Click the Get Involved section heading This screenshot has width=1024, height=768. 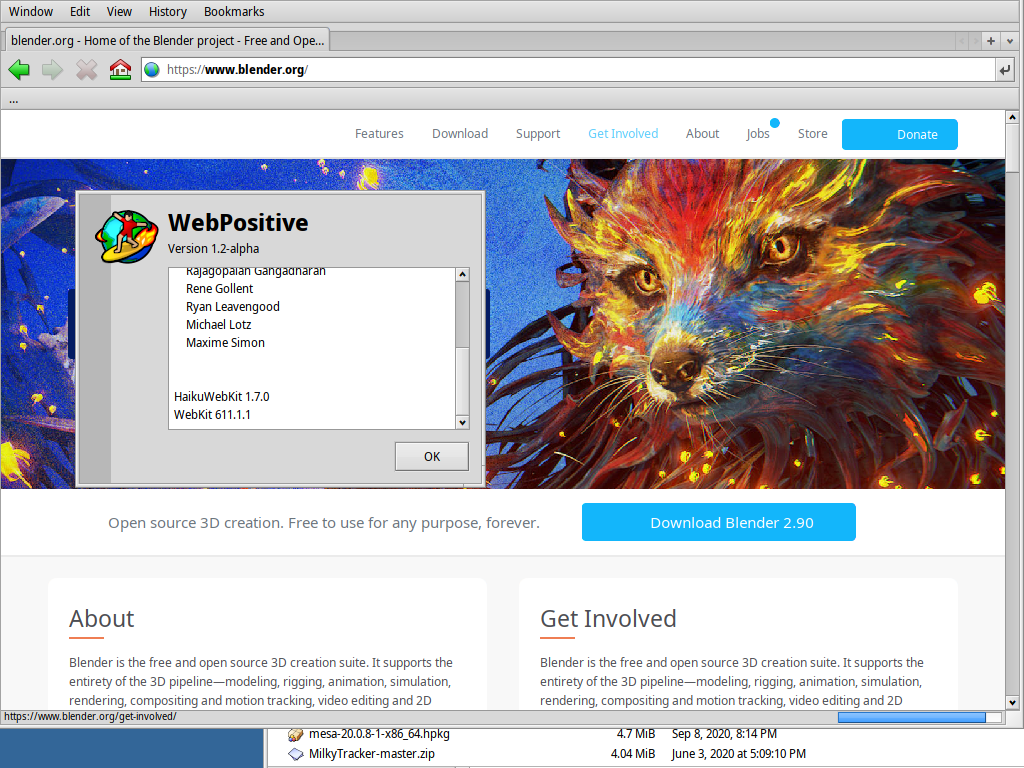[x=608, y=618]
